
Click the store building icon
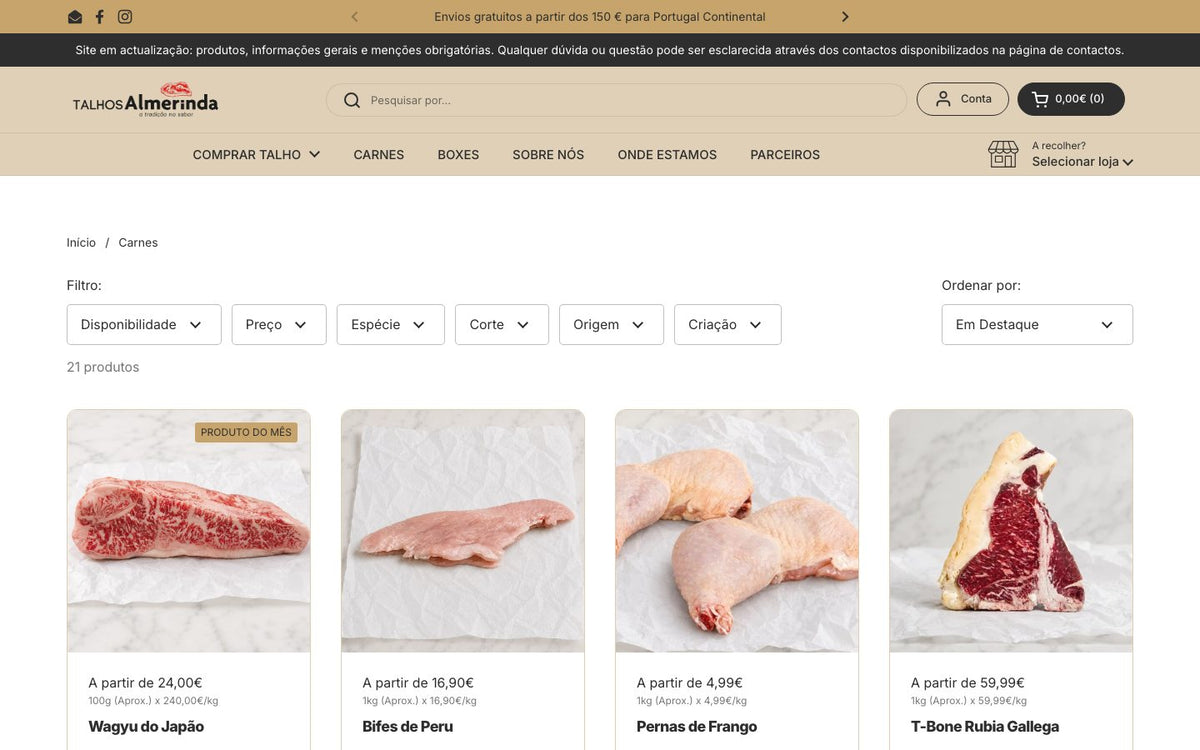click(x=1003, y=154)
